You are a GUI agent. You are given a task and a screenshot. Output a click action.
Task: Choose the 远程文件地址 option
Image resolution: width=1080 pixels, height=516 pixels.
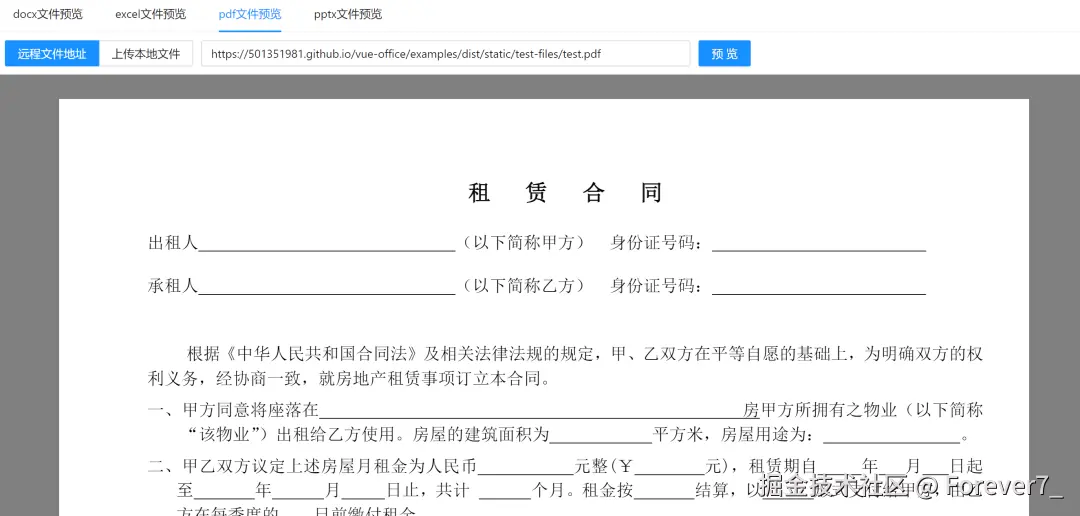point(52,54)
